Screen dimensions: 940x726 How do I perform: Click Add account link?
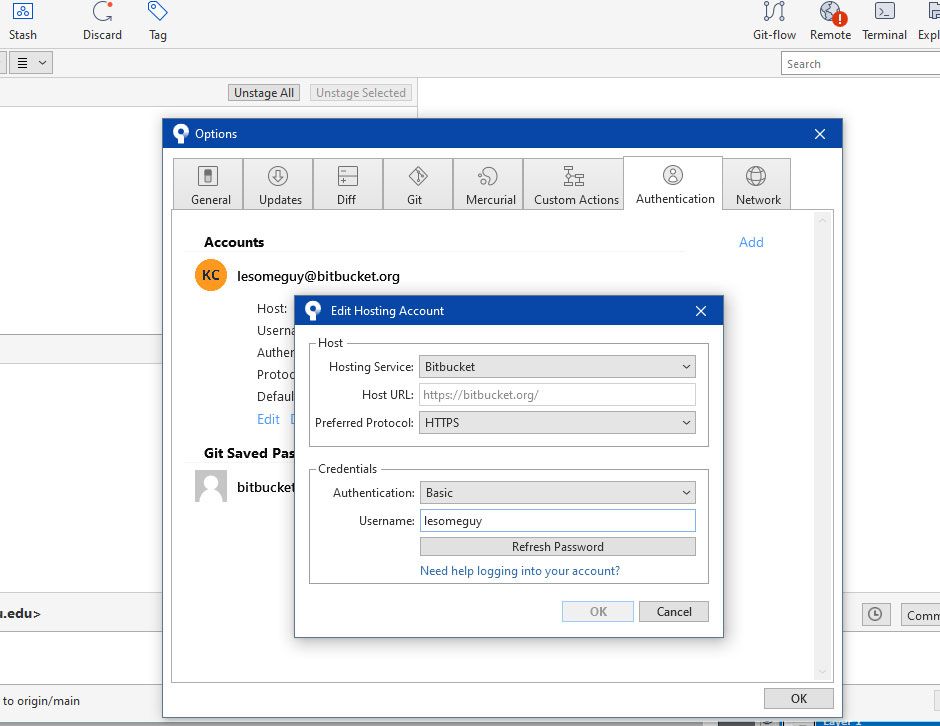[751, 242]
